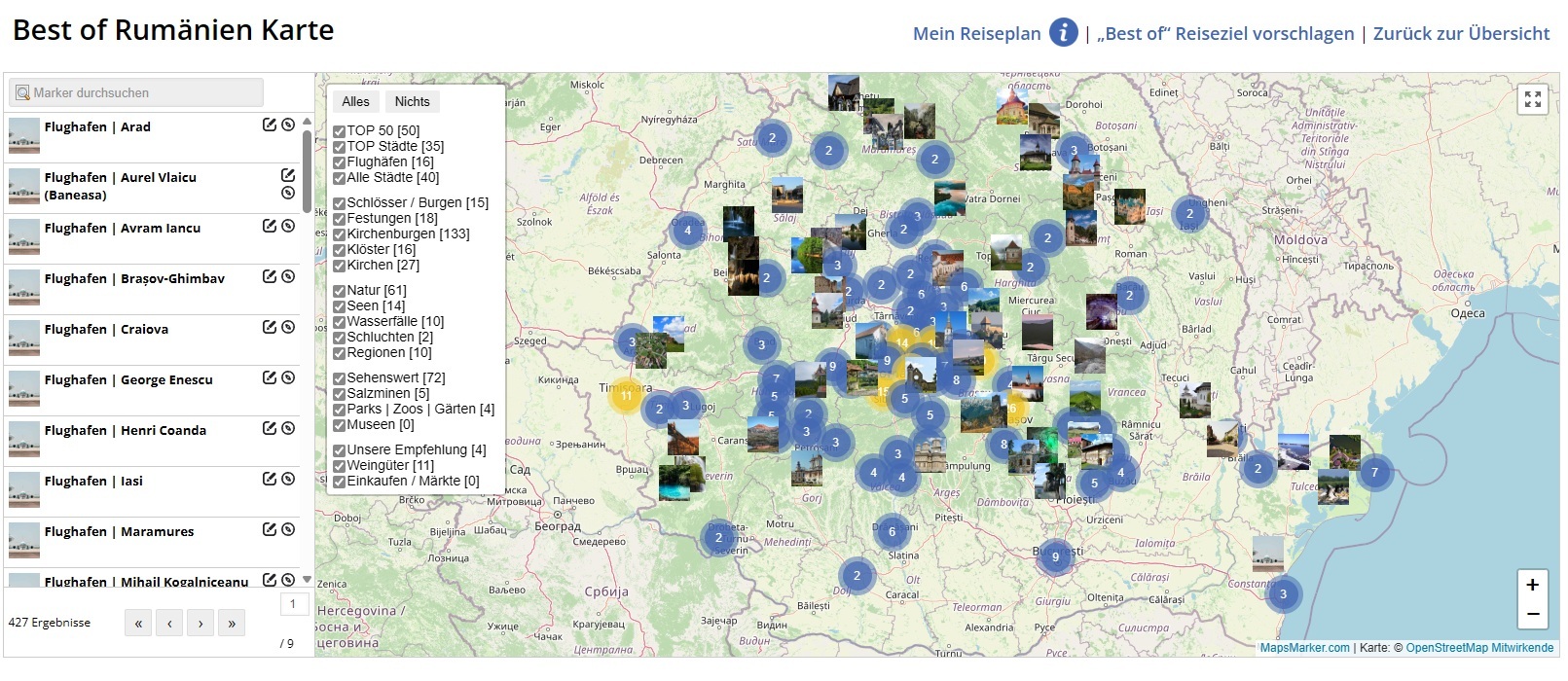Zoom in the map with the plus button
1568x681 pixels.
pos(1532,585)
